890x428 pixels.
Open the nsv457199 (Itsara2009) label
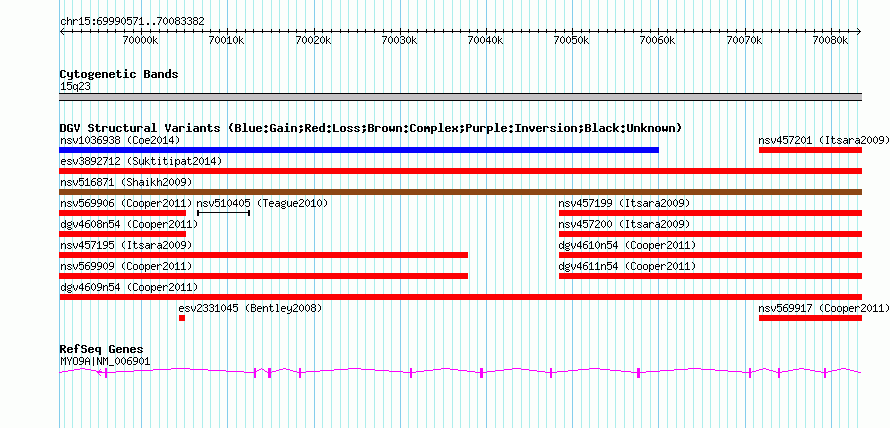tap(624, 203)
